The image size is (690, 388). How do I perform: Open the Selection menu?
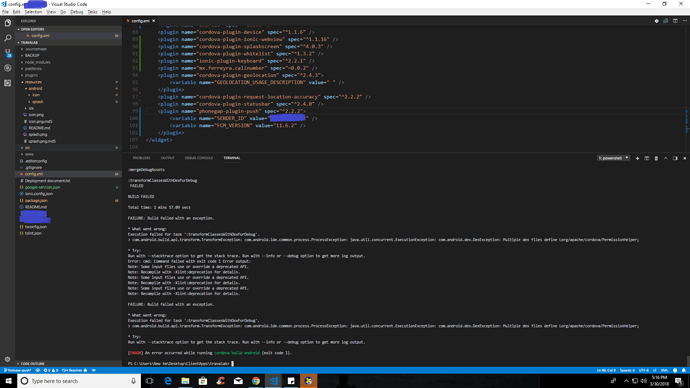coord(33,12)
